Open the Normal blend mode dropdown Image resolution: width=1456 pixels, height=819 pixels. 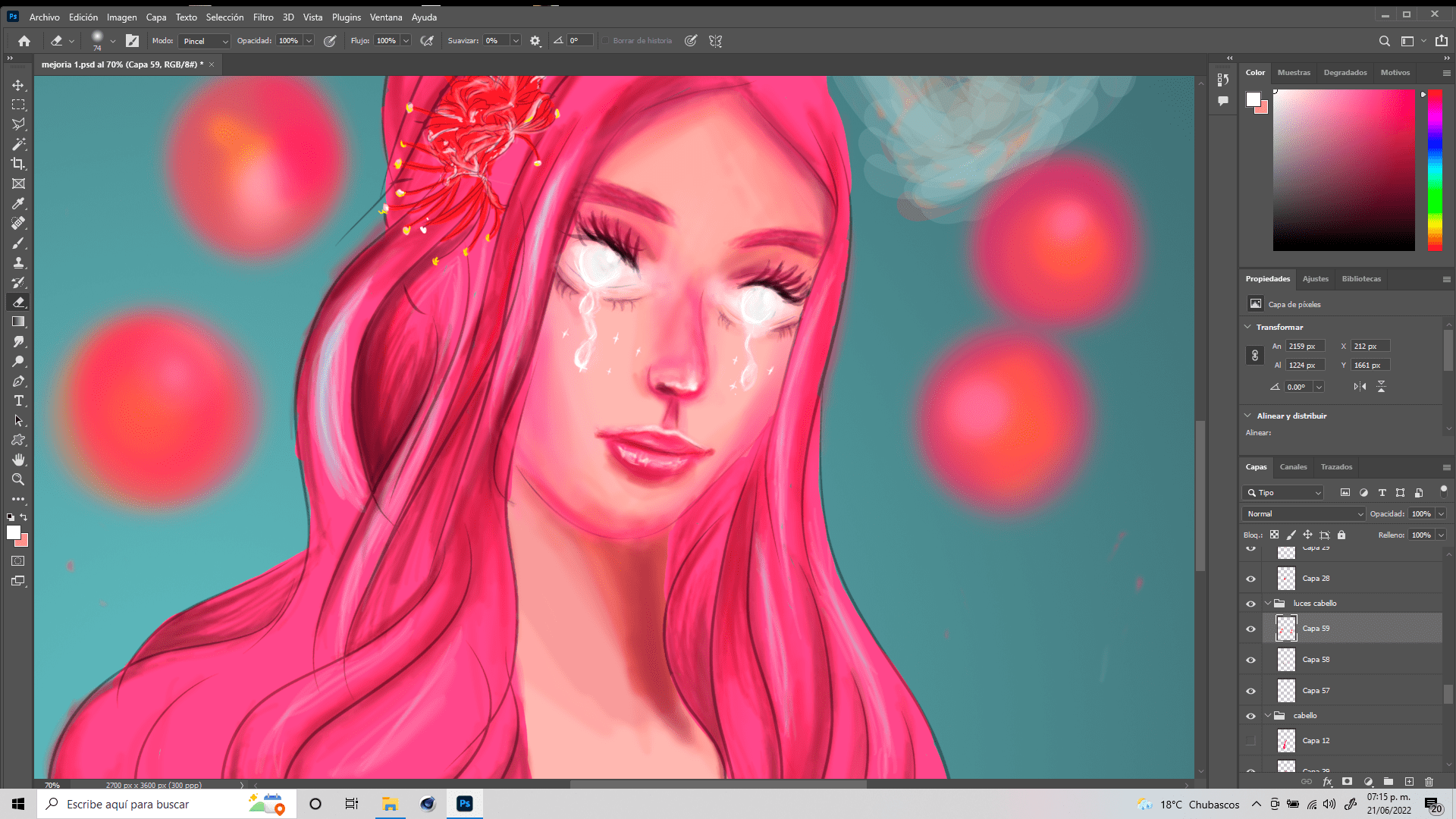(1304, 514)
